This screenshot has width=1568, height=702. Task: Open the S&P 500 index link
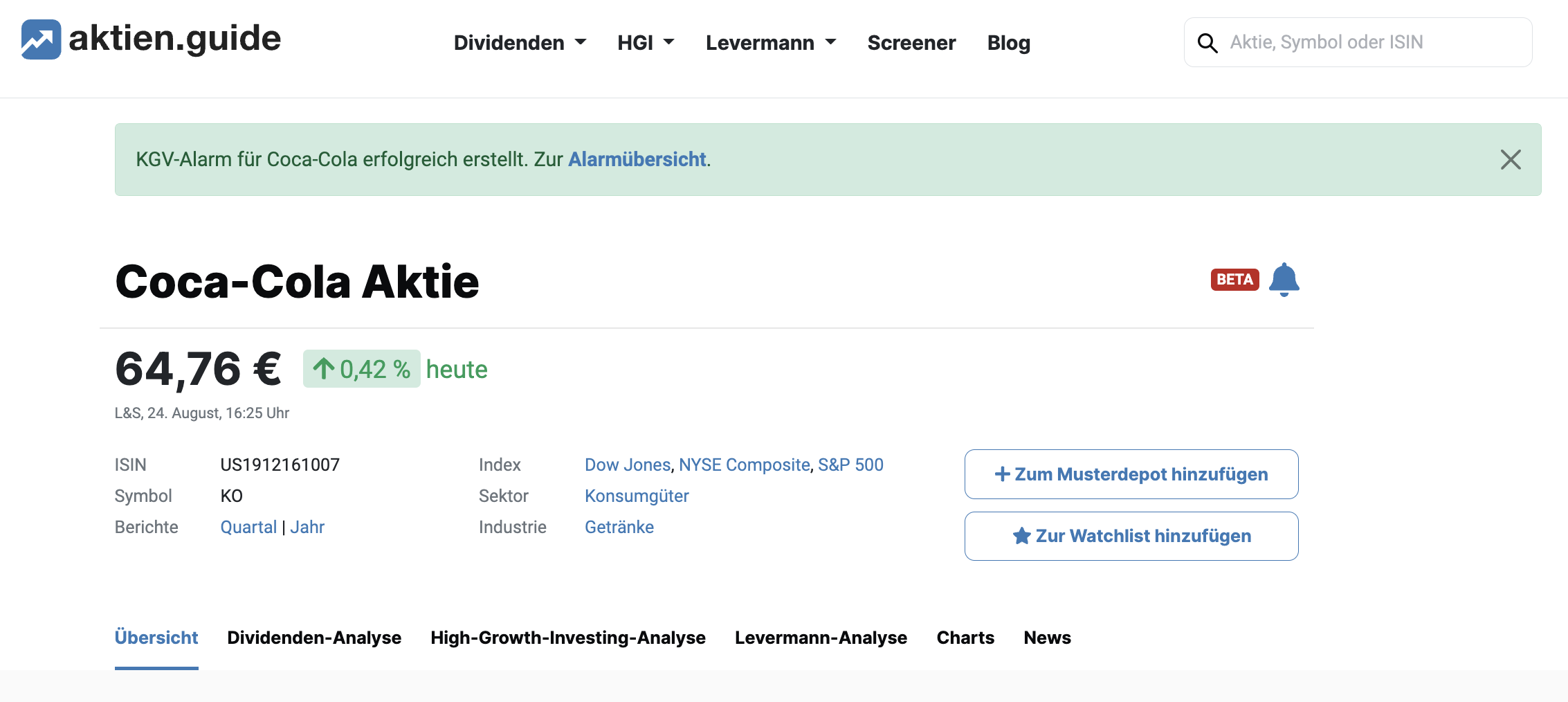(x=850, y=465)
